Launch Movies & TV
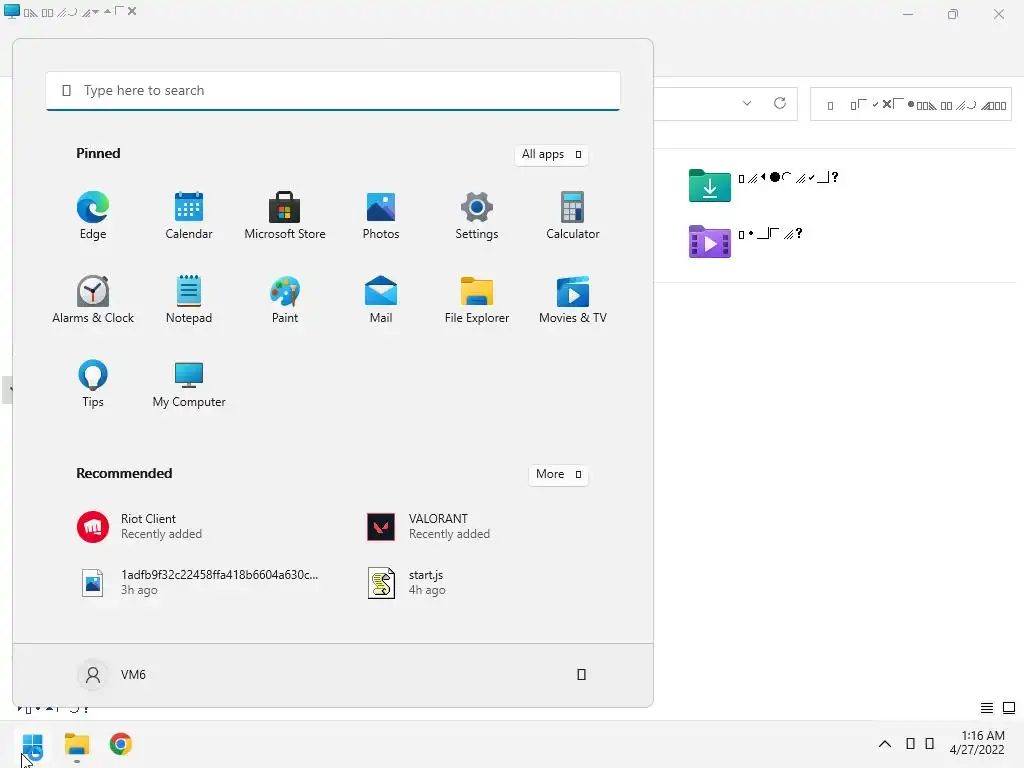The image size is (1024, 768). (573, 300)
